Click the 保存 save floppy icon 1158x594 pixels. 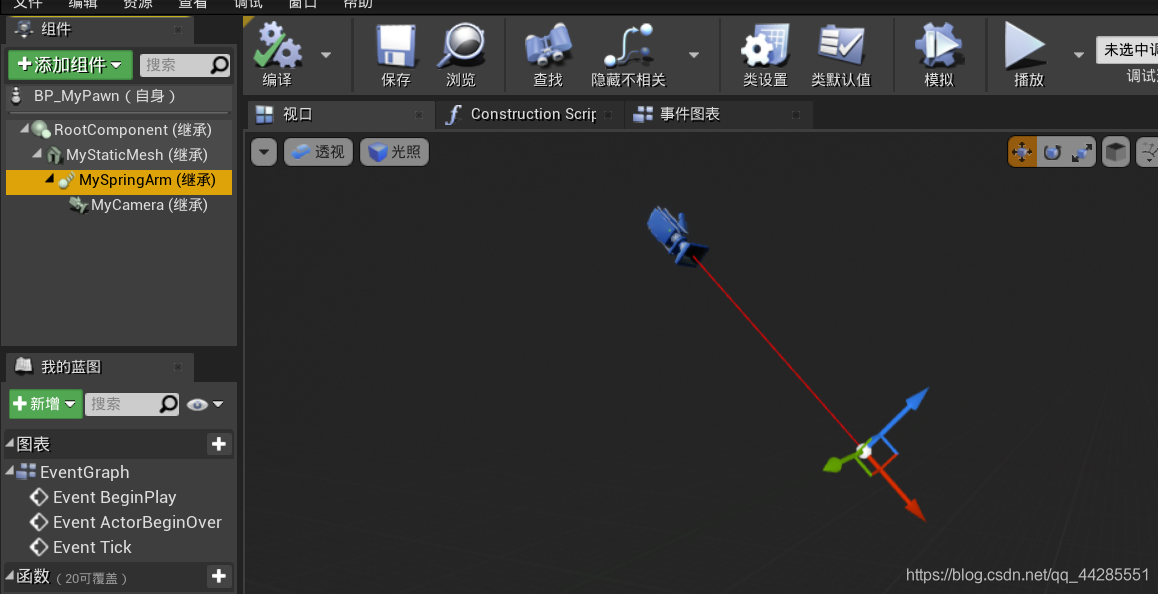396,46
